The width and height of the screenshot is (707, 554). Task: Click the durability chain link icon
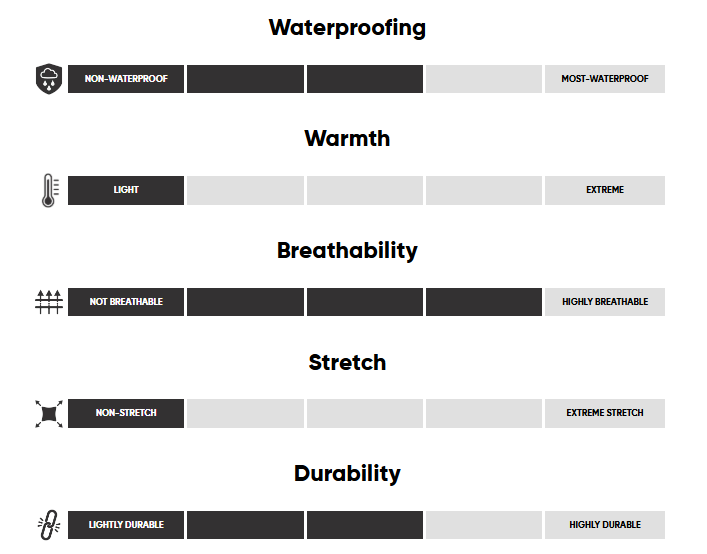click(48, 525)
